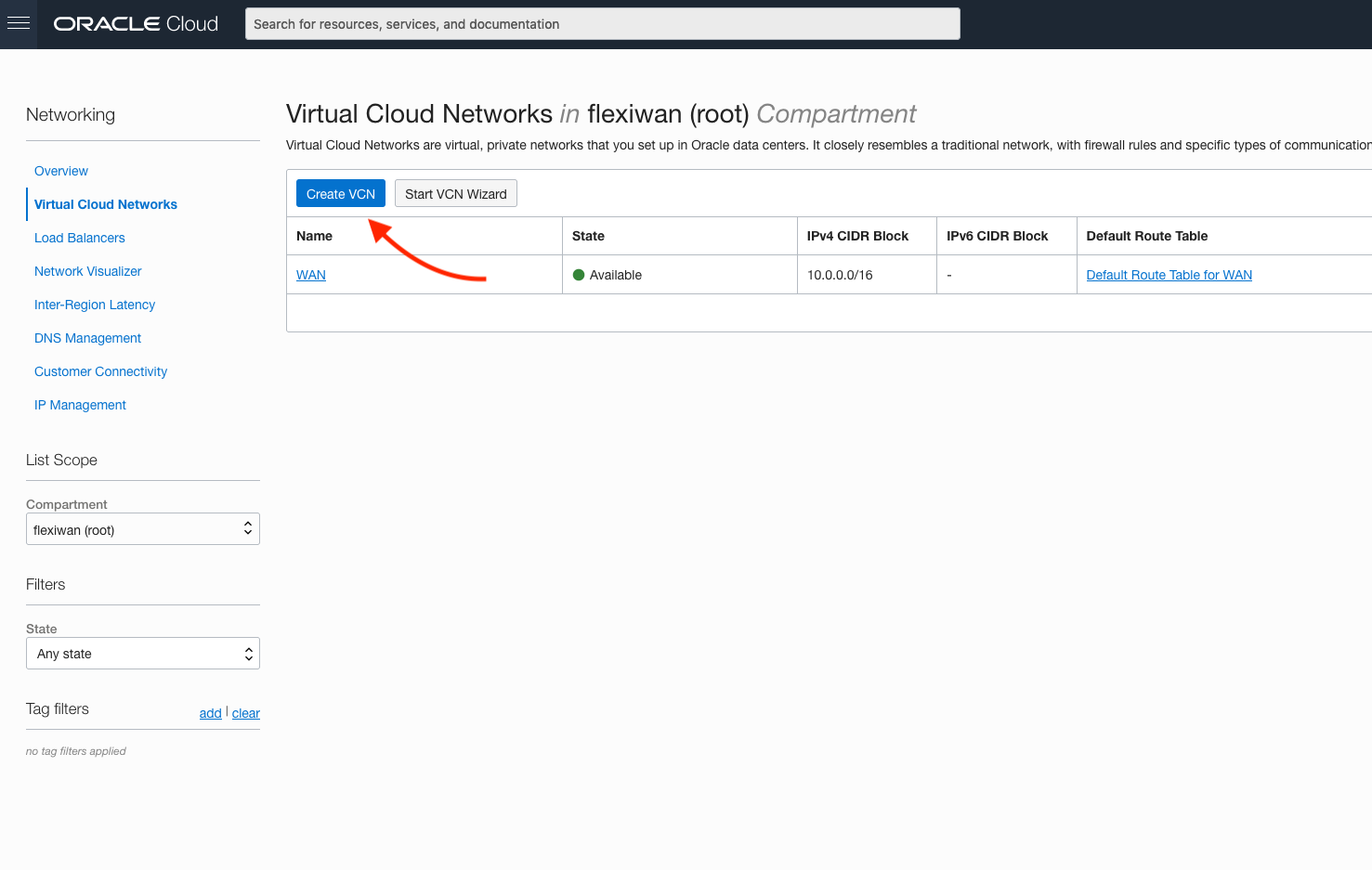This screenshot has height=870, width=1372.
Task: Clear tag filters
Action: [246, 713]
